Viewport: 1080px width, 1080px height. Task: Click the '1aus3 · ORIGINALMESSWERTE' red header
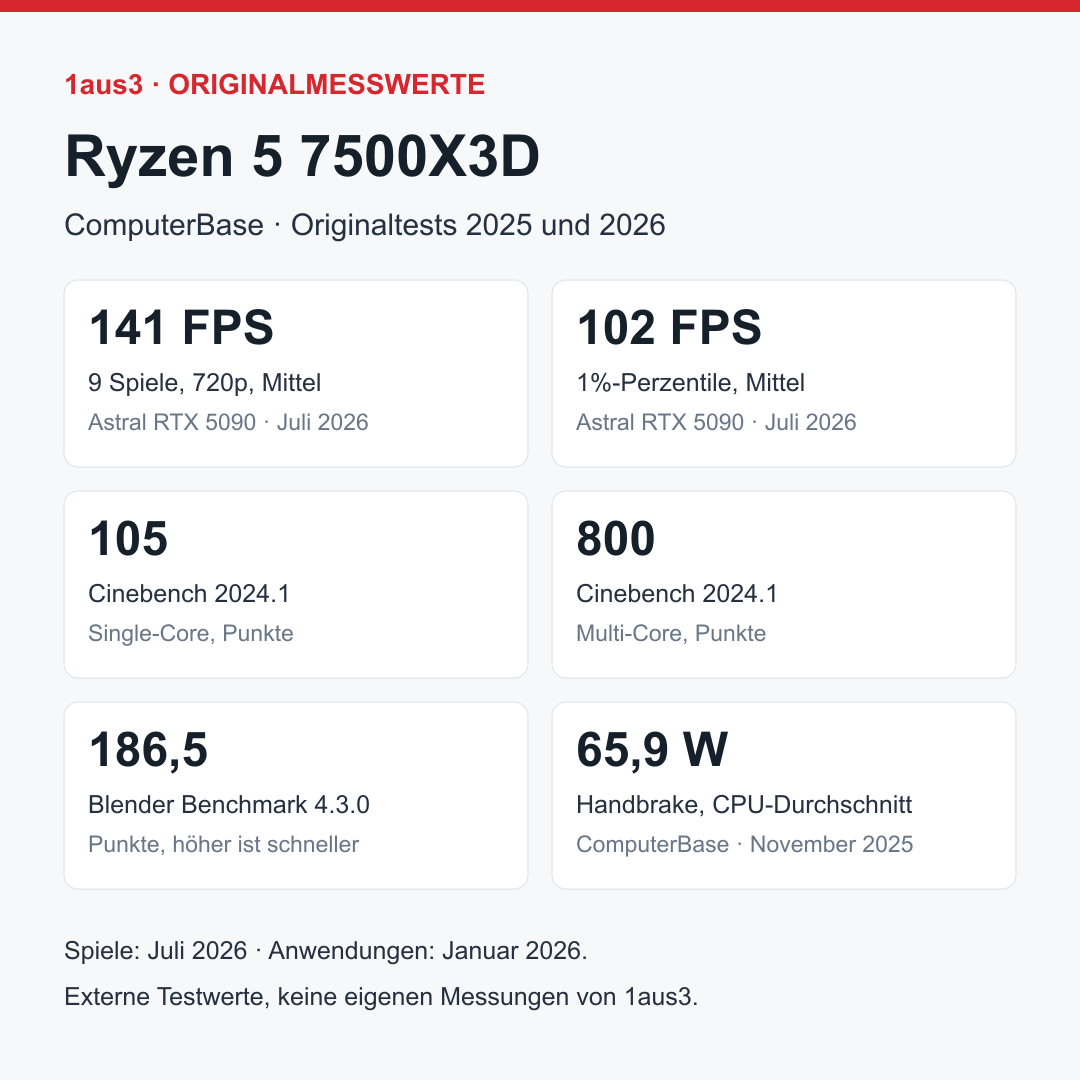pos(275,85)
